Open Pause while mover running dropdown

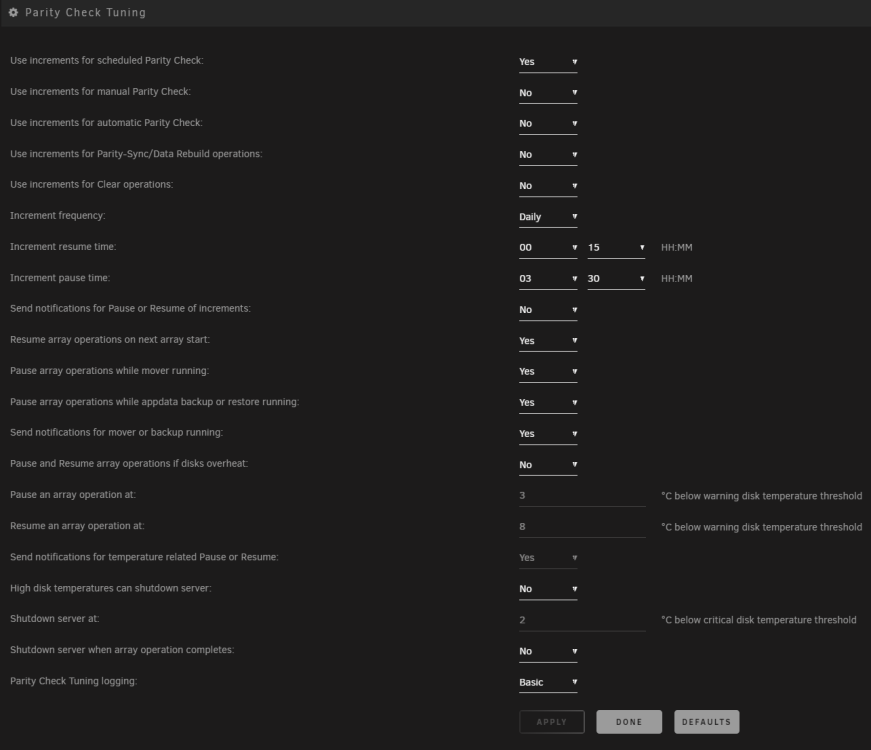coord(548,372)
